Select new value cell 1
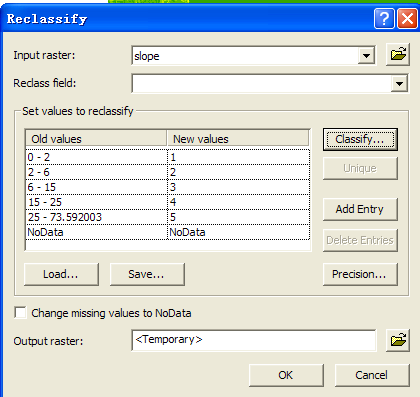Image resolution: width=420 pixels, height=397 pixels. tap(239, 157)
